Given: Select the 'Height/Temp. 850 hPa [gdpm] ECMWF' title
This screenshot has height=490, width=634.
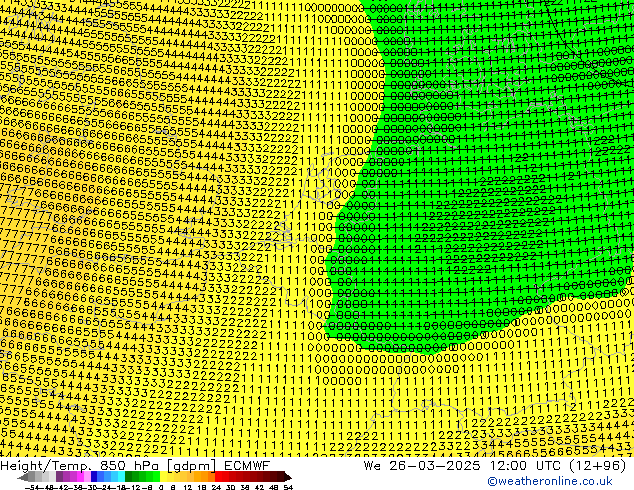Looking at the screenshot, I should pos(135,466).
